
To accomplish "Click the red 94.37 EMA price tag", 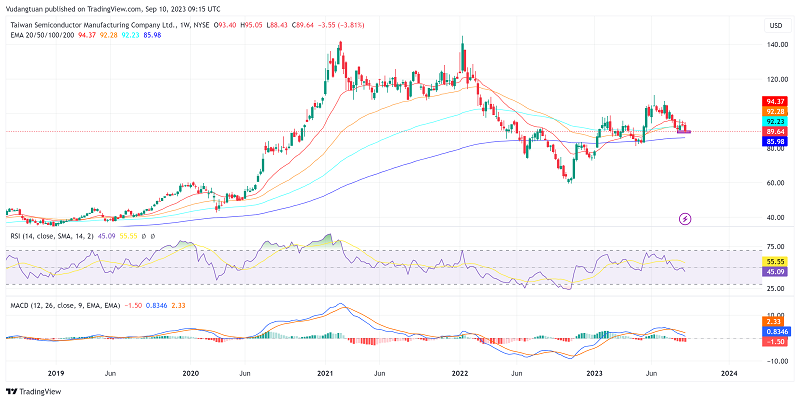I will tap(773, 100).
